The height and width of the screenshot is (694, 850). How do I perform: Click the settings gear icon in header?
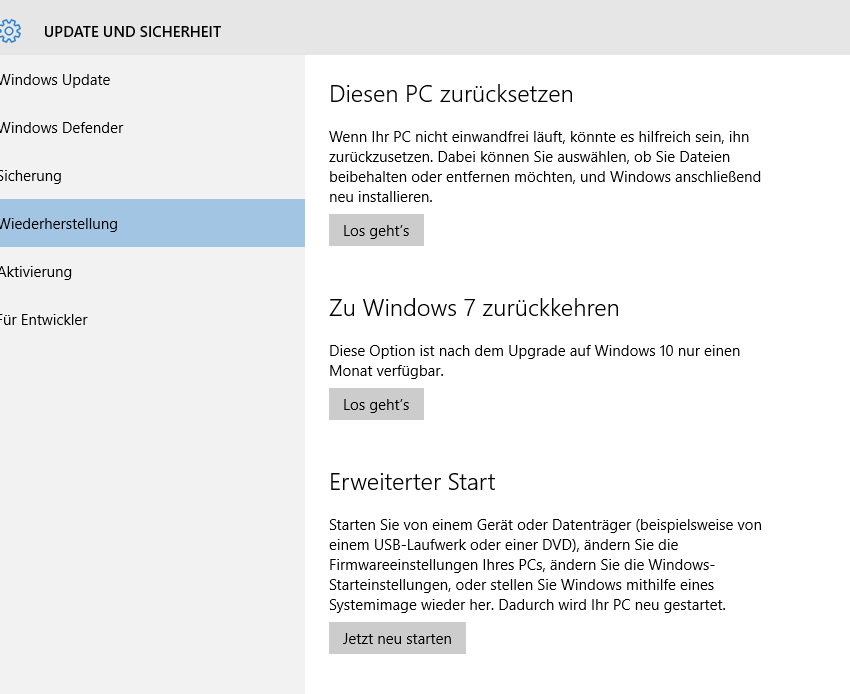[10, 31]
